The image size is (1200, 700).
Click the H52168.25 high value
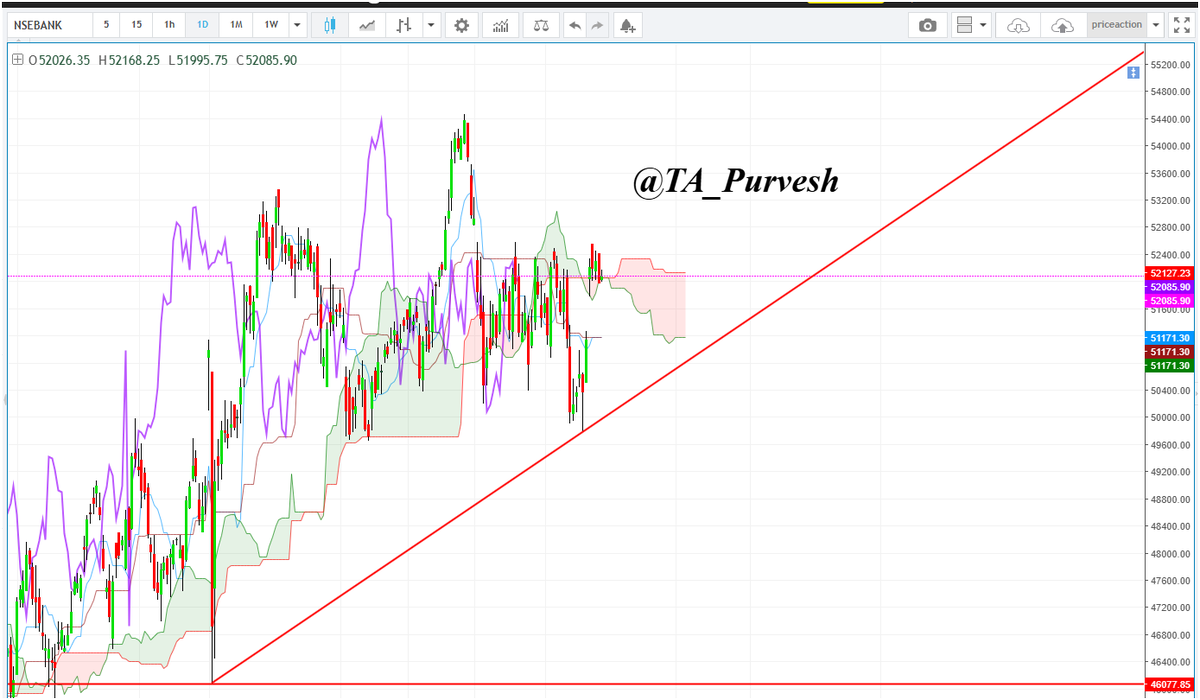[x=130, y=60]
